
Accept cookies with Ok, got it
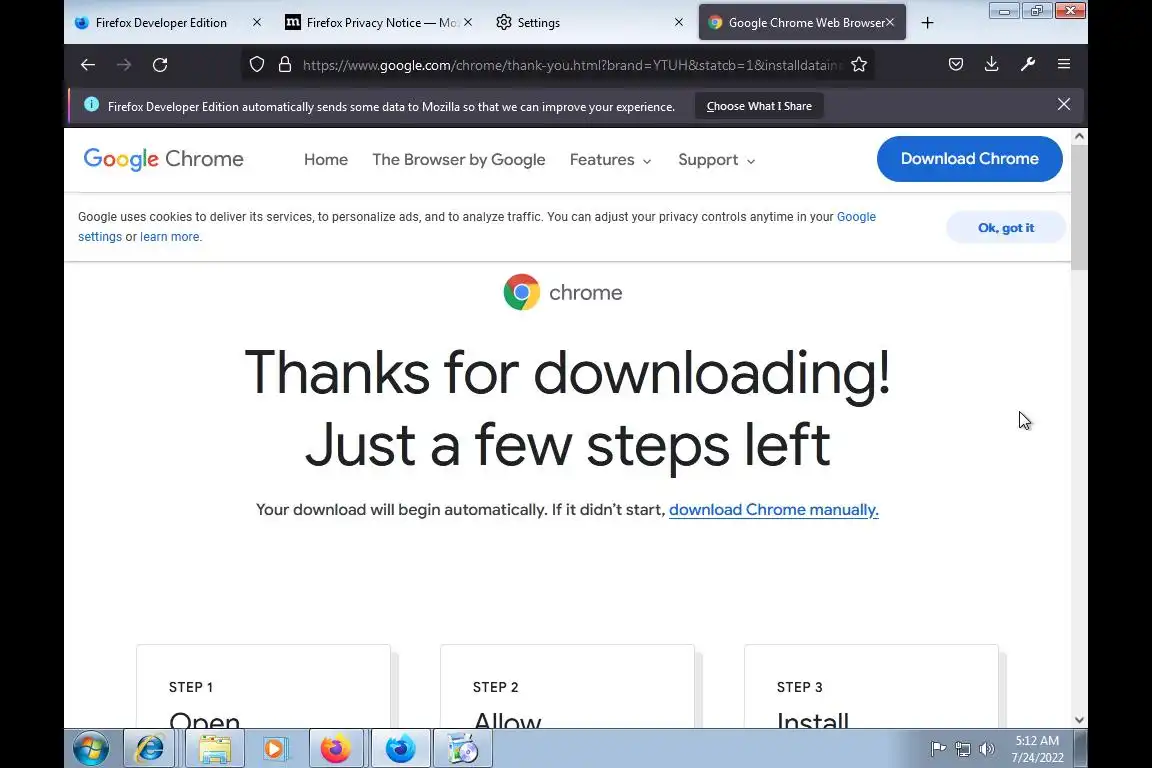pos(1006,228)
